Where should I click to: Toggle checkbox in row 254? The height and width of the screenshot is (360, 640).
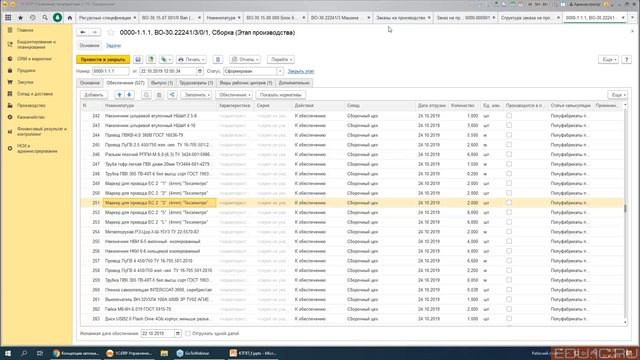click(509, 232)
